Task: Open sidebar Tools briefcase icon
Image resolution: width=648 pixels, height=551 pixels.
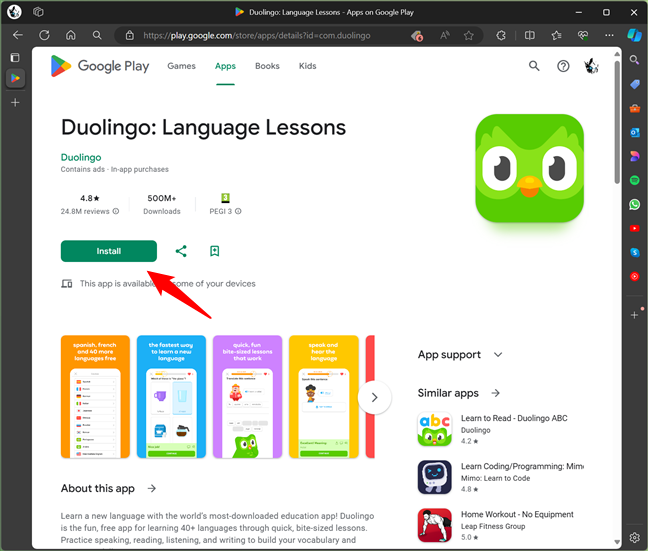Action: pos(634,108)
